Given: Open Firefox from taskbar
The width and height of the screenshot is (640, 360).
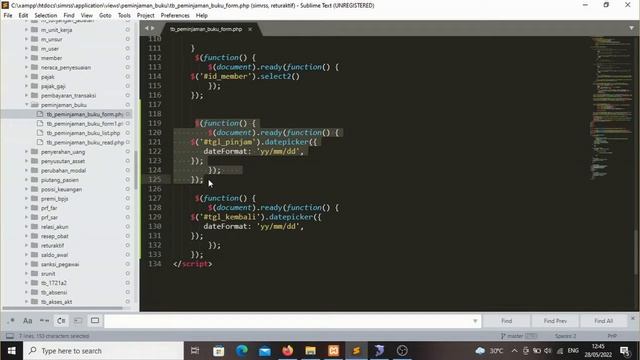Looking at the screenshot, I should [x=287, y=351].
